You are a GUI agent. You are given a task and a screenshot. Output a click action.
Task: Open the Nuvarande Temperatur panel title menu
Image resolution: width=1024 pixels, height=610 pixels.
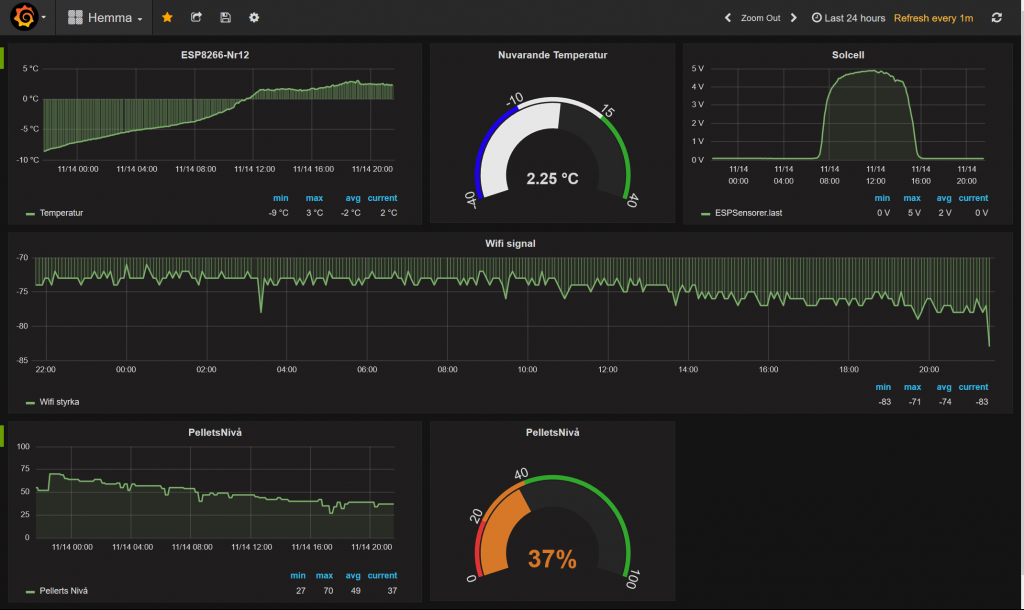click(x=552, y=55)
